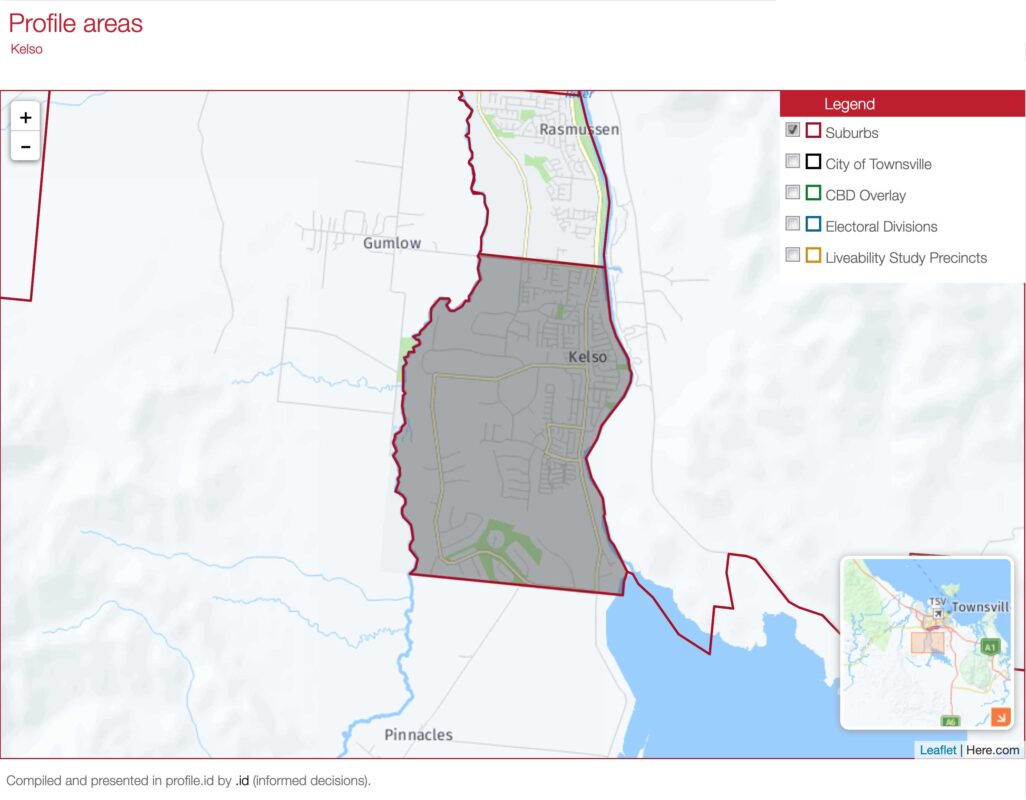
Task: Open the Here.com attribution link
Action: [992, 750]
